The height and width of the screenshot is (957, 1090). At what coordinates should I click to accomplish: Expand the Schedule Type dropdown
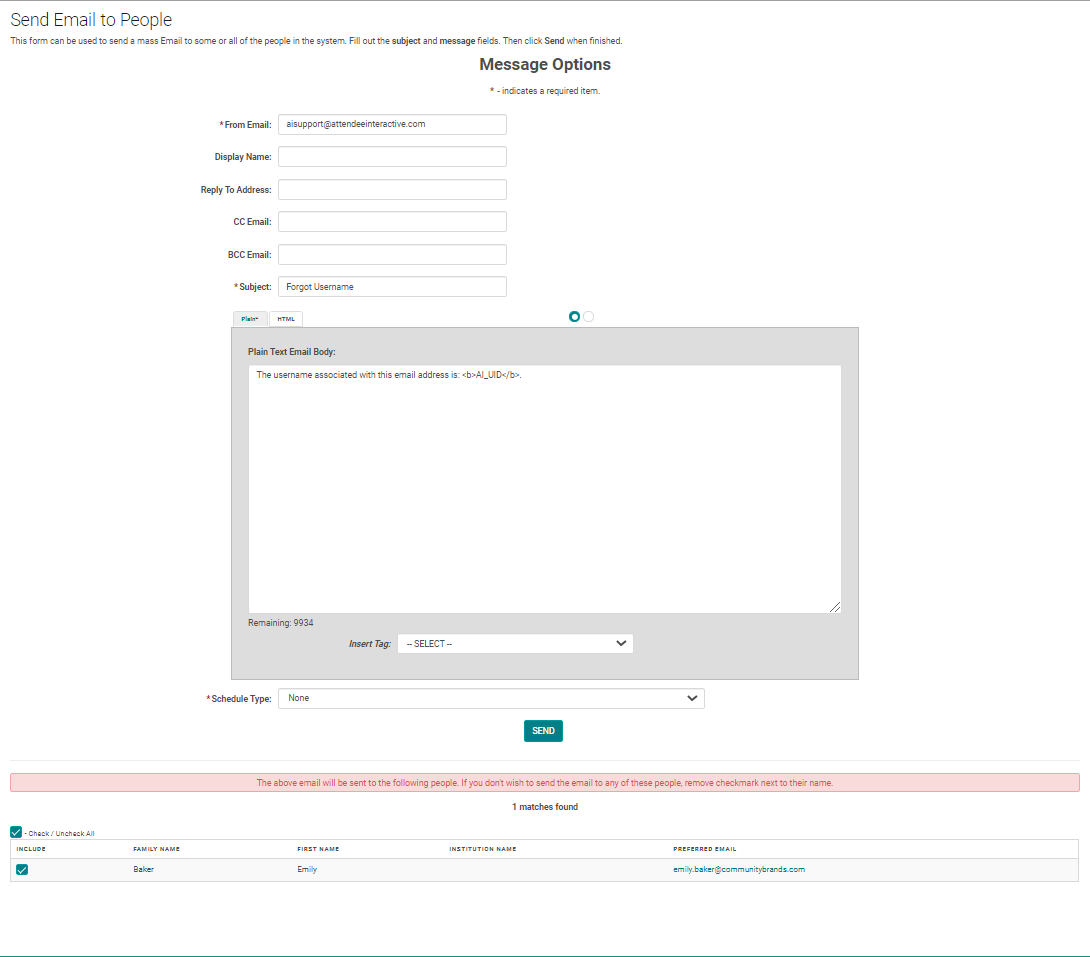(x=491, y=698)
